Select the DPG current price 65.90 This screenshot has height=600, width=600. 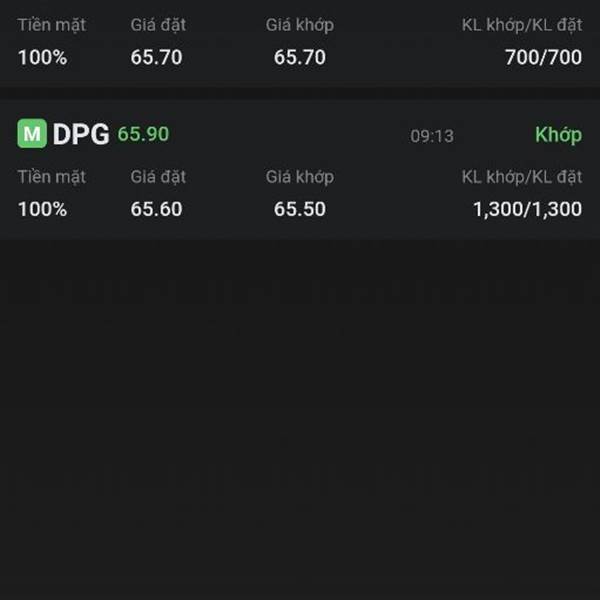coord(143,134)
